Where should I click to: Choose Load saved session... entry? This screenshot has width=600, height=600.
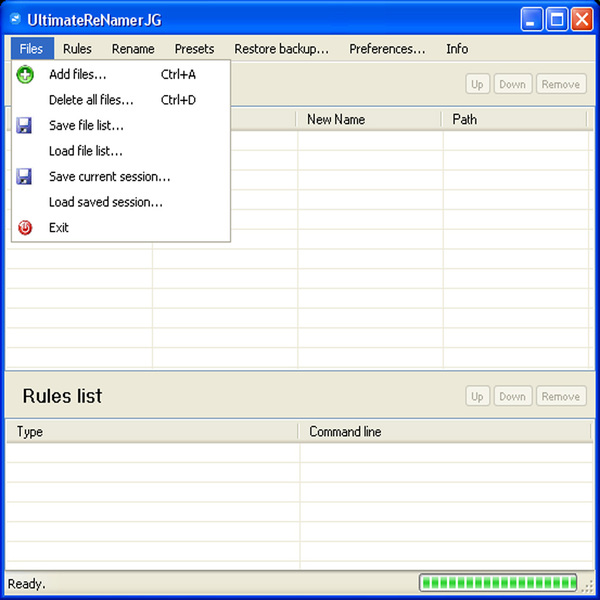[121, 202]
